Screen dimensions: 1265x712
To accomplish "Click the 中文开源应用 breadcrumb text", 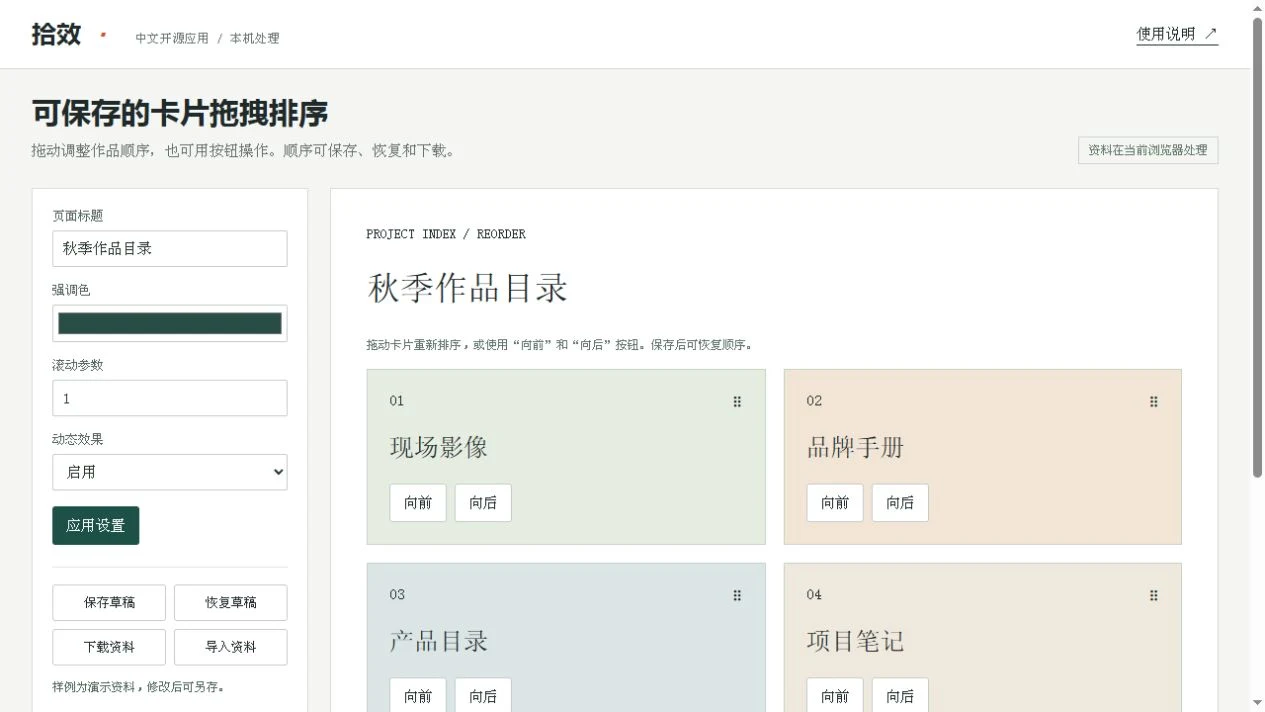I will (x=172, y=38).
